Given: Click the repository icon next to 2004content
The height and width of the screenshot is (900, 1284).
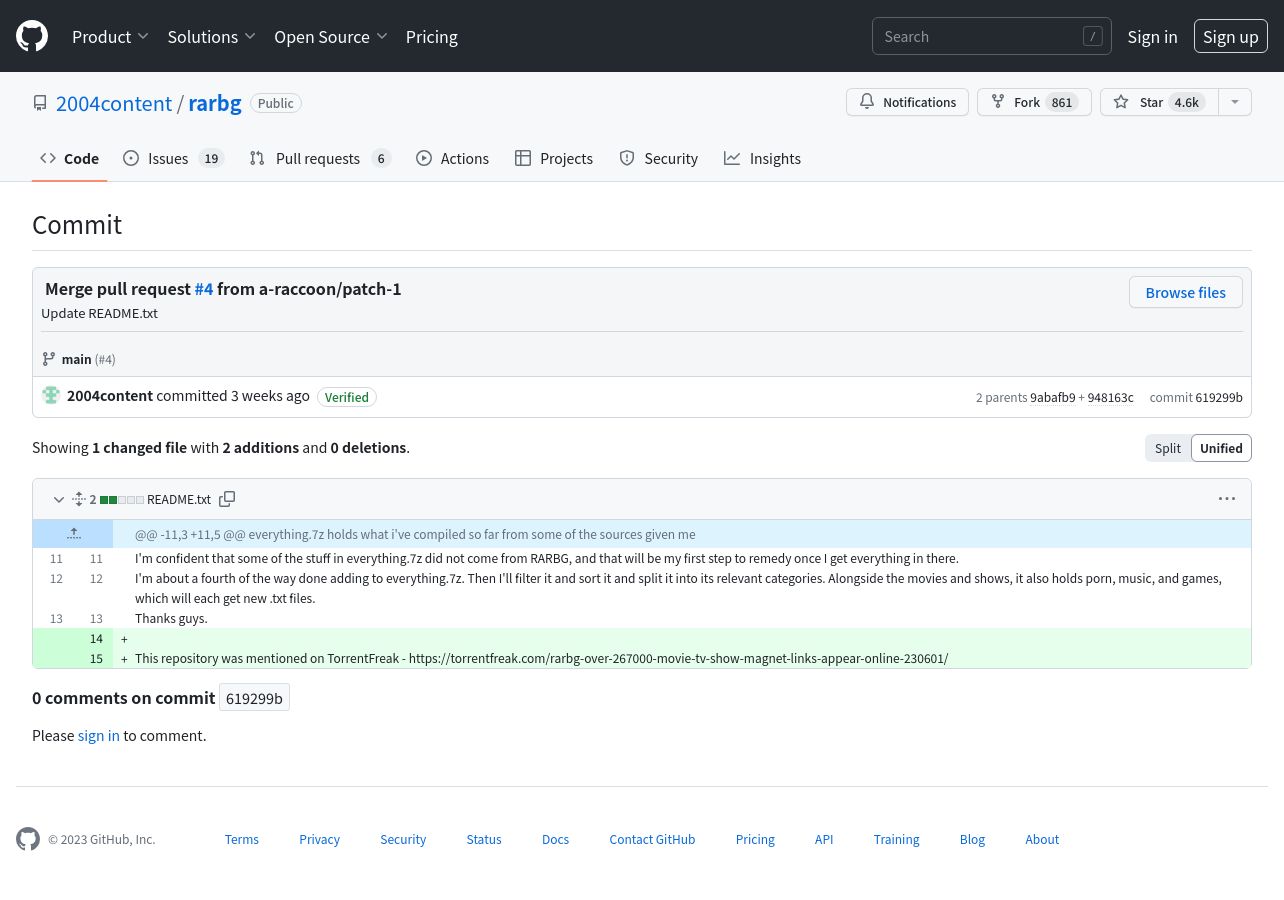Looking at the screenshot, I should pos(40,103).
